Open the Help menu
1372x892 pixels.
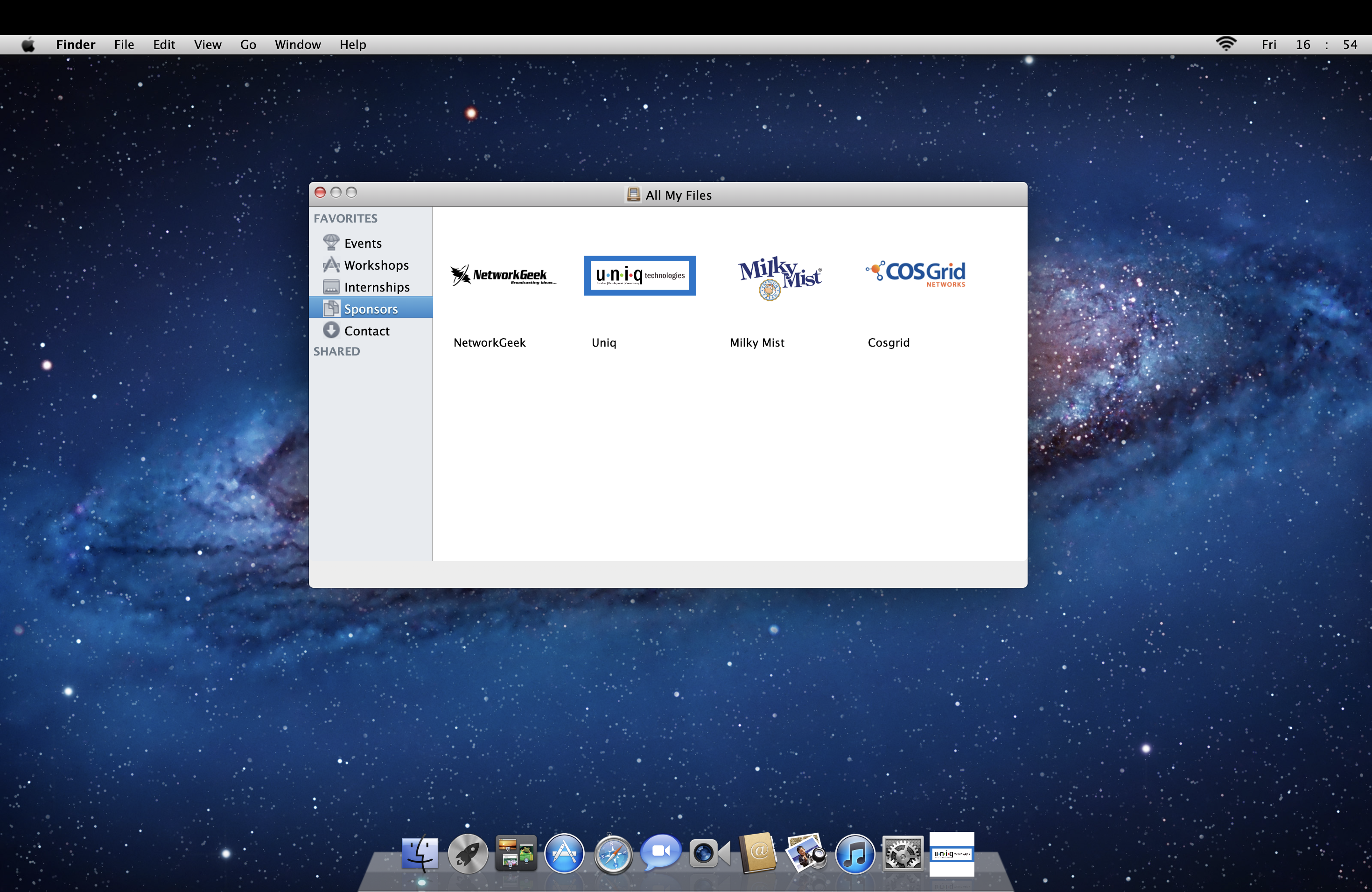pyautogui.click(x=353, y=44)
